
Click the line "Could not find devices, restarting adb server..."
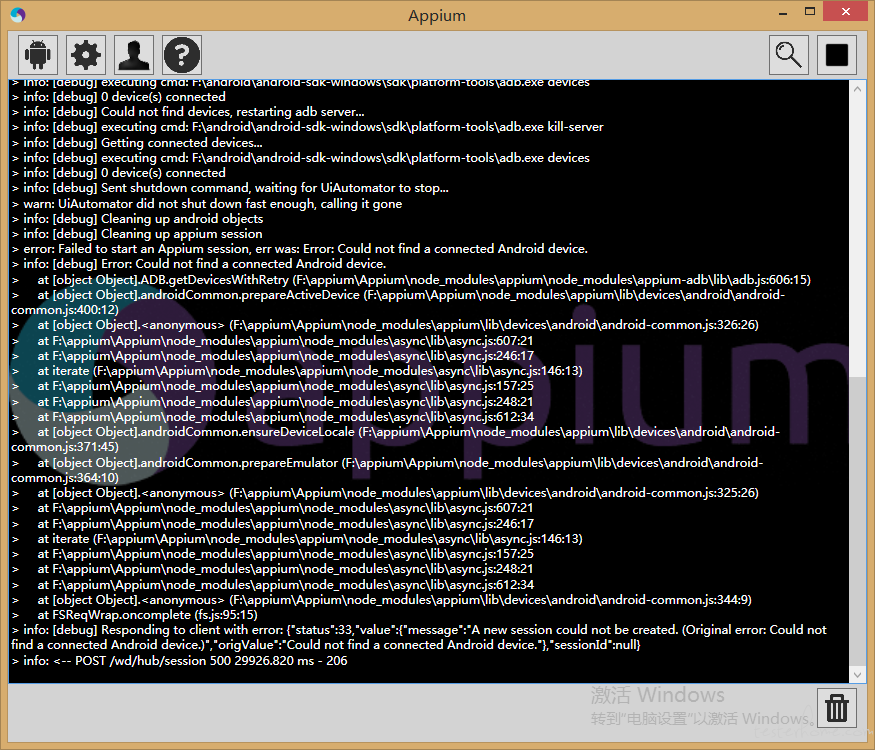pos(188,112)
